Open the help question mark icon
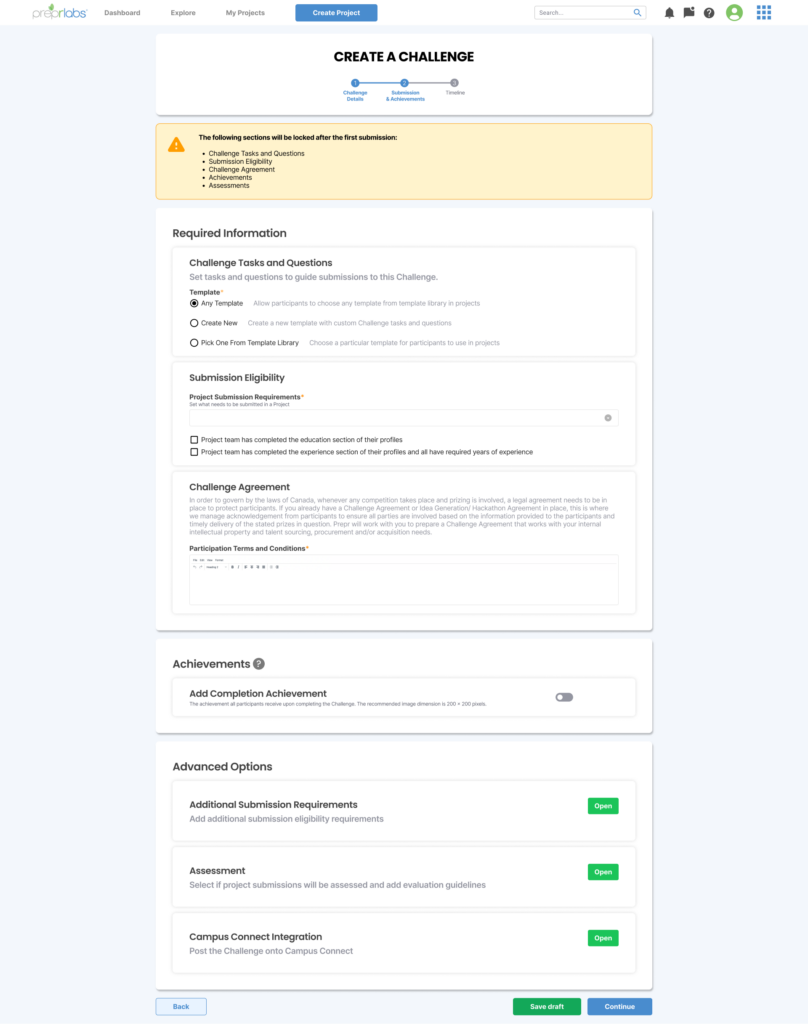Image resolution: width=808 pixels, height=1024 pixels. coord(709,13)
